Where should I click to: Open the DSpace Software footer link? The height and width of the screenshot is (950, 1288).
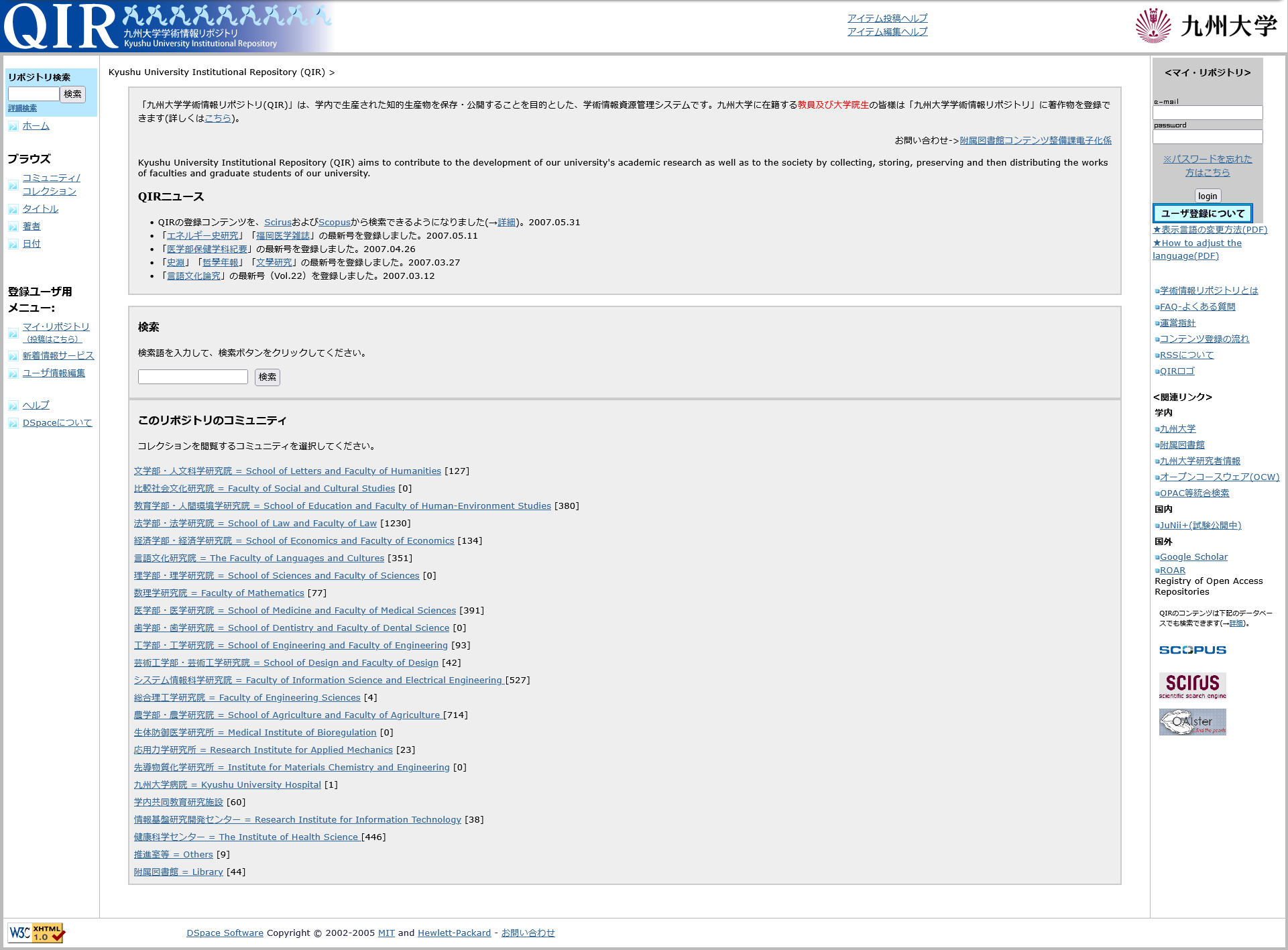point(224,933)
